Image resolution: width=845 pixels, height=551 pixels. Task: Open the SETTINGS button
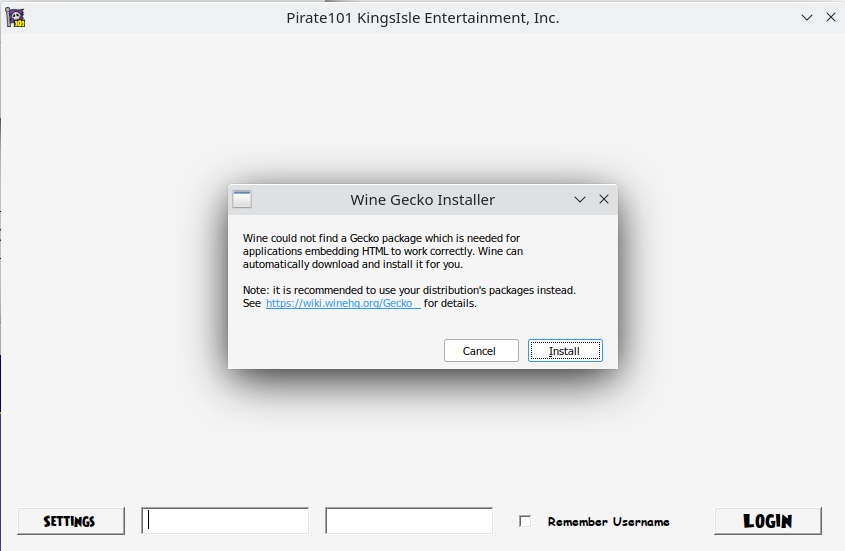click(x=70, y=521)
